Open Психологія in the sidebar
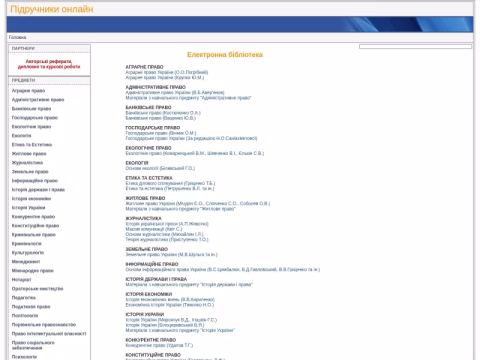480x360 pixels. (x=24, y=357)
